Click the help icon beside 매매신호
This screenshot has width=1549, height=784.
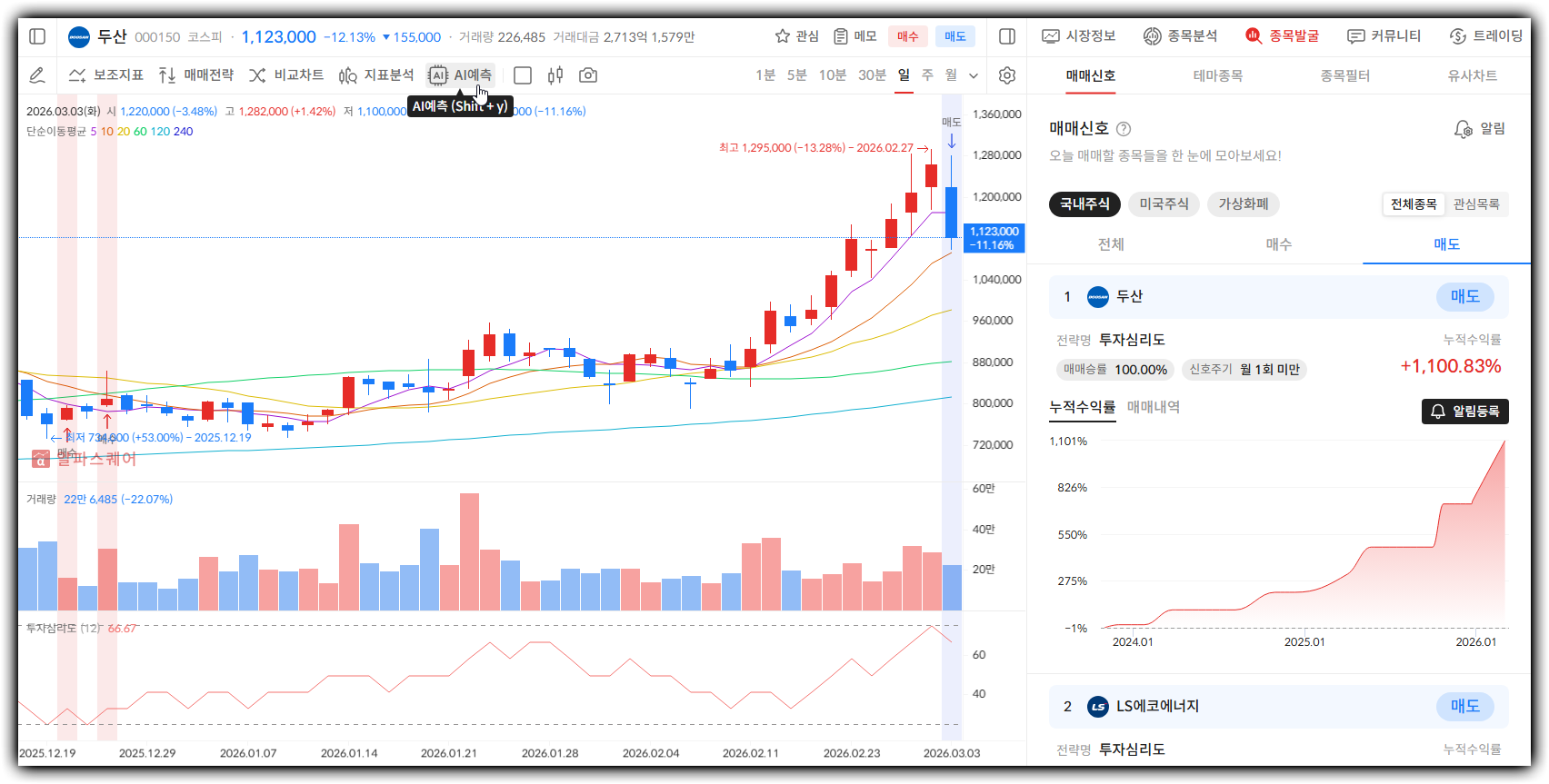(x=1124, y=129)
